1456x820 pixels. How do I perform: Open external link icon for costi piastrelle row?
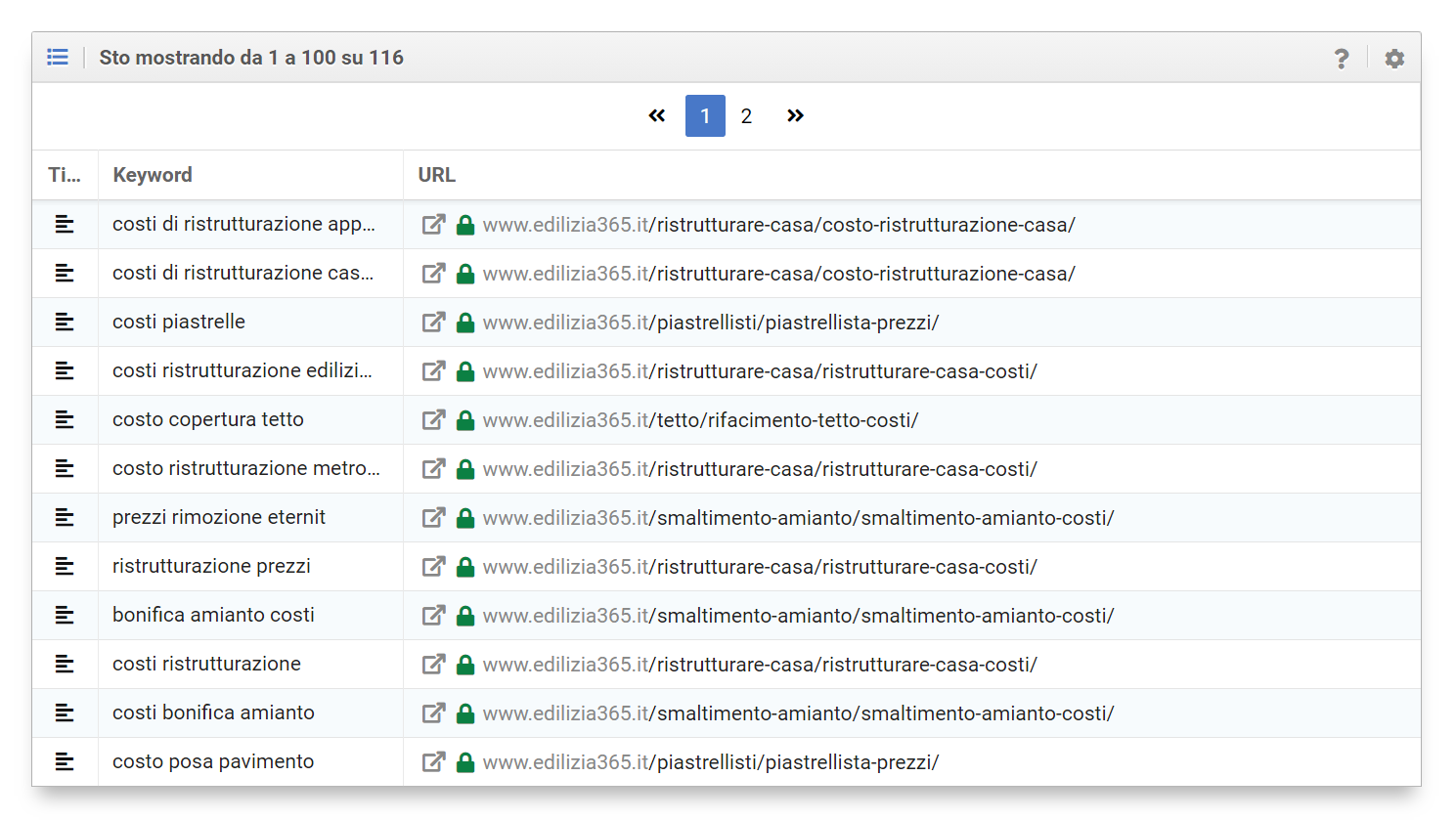pos(433,323)
